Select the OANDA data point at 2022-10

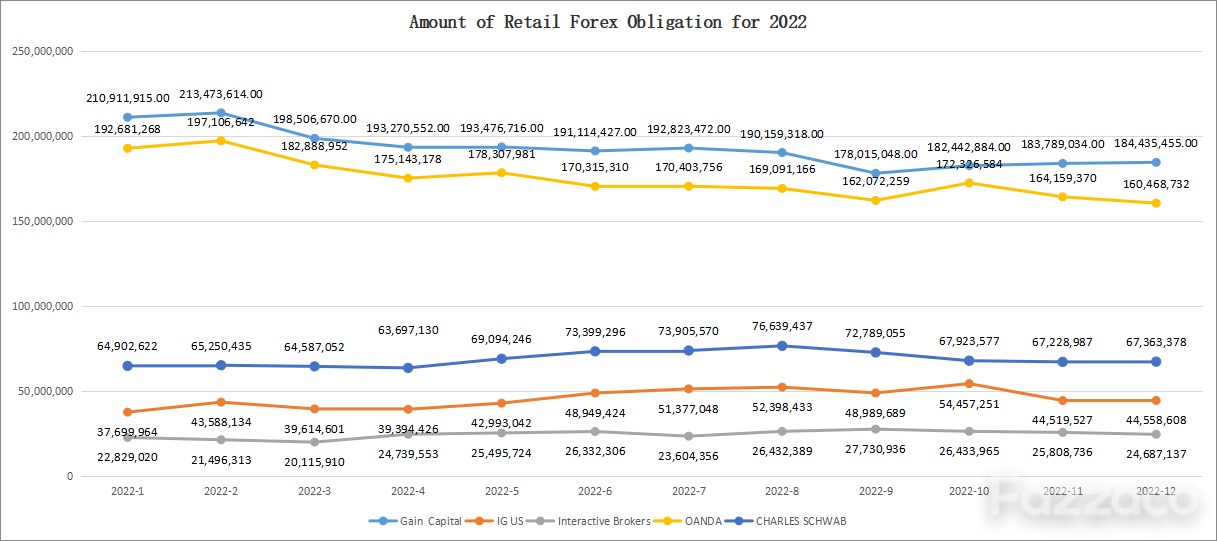(969, 183)
